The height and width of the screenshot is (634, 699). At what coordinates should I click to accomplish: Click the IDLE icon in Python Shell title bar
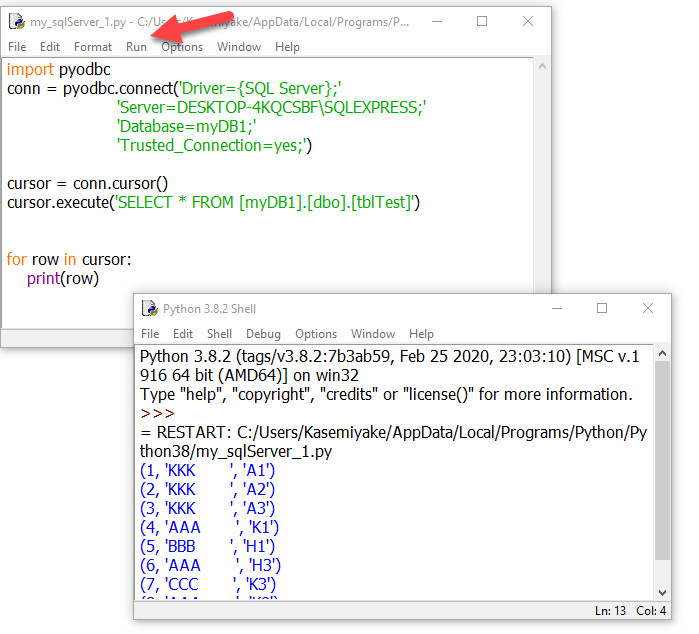pos(150,309)
